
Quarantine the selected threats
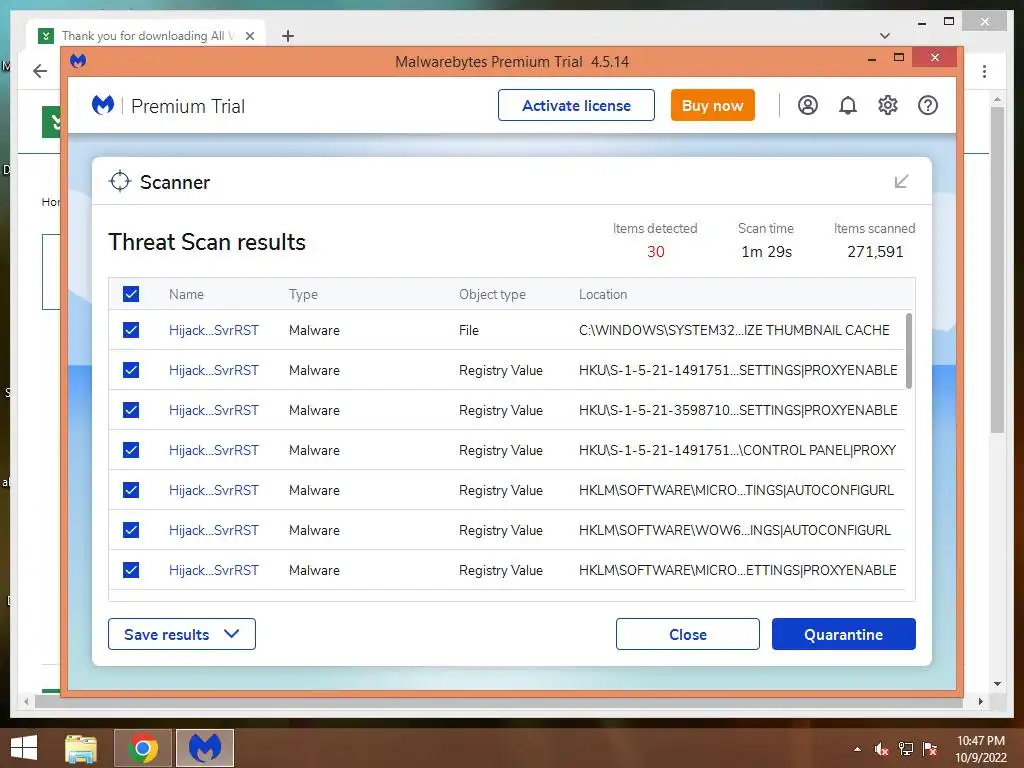pos(843,634)
